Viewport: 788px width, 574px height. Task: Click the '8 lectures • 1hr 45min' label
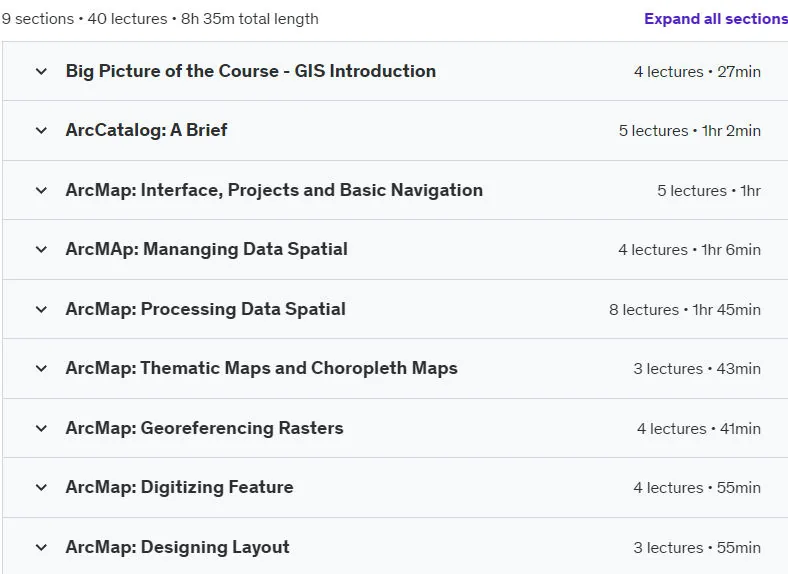685,310
